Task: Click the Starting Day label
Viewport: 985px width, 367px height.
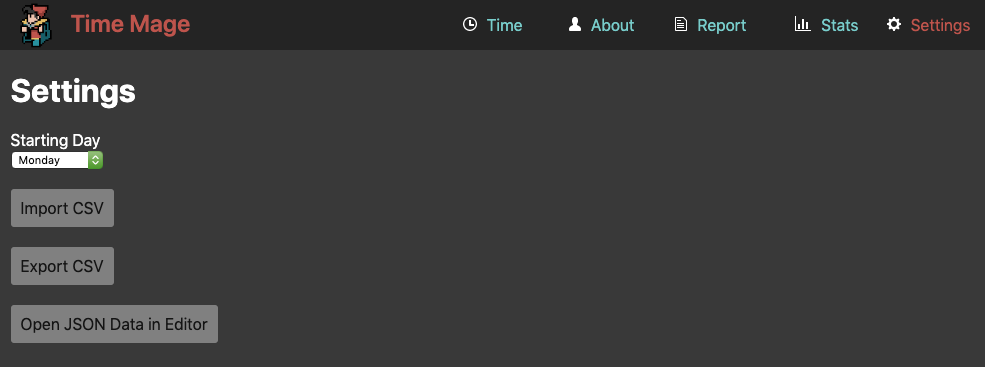Action: pyautogui.click(x=55, y=140)
